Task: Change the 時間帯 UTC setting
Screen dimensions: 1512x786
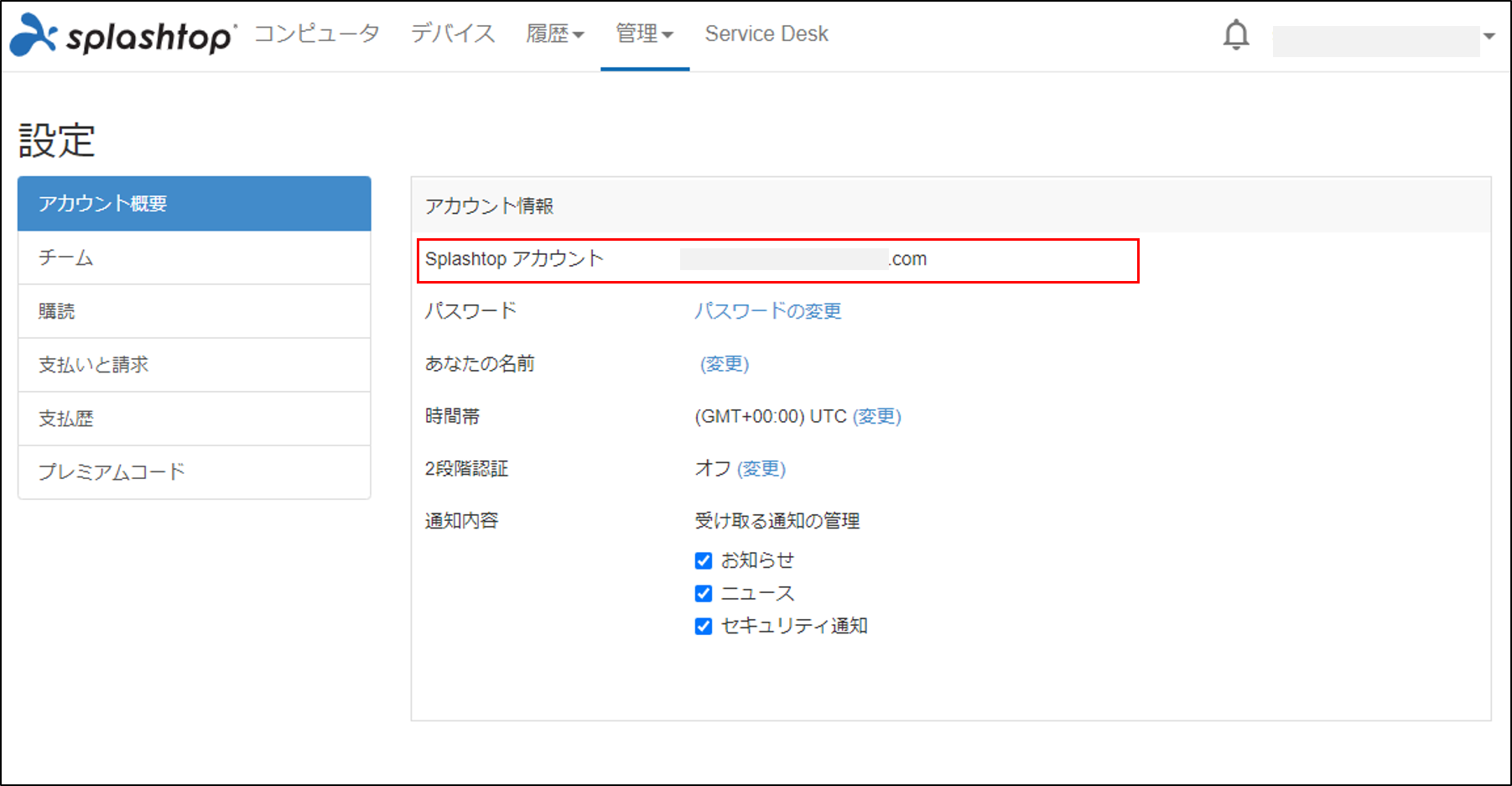Action: pos(876,417)
